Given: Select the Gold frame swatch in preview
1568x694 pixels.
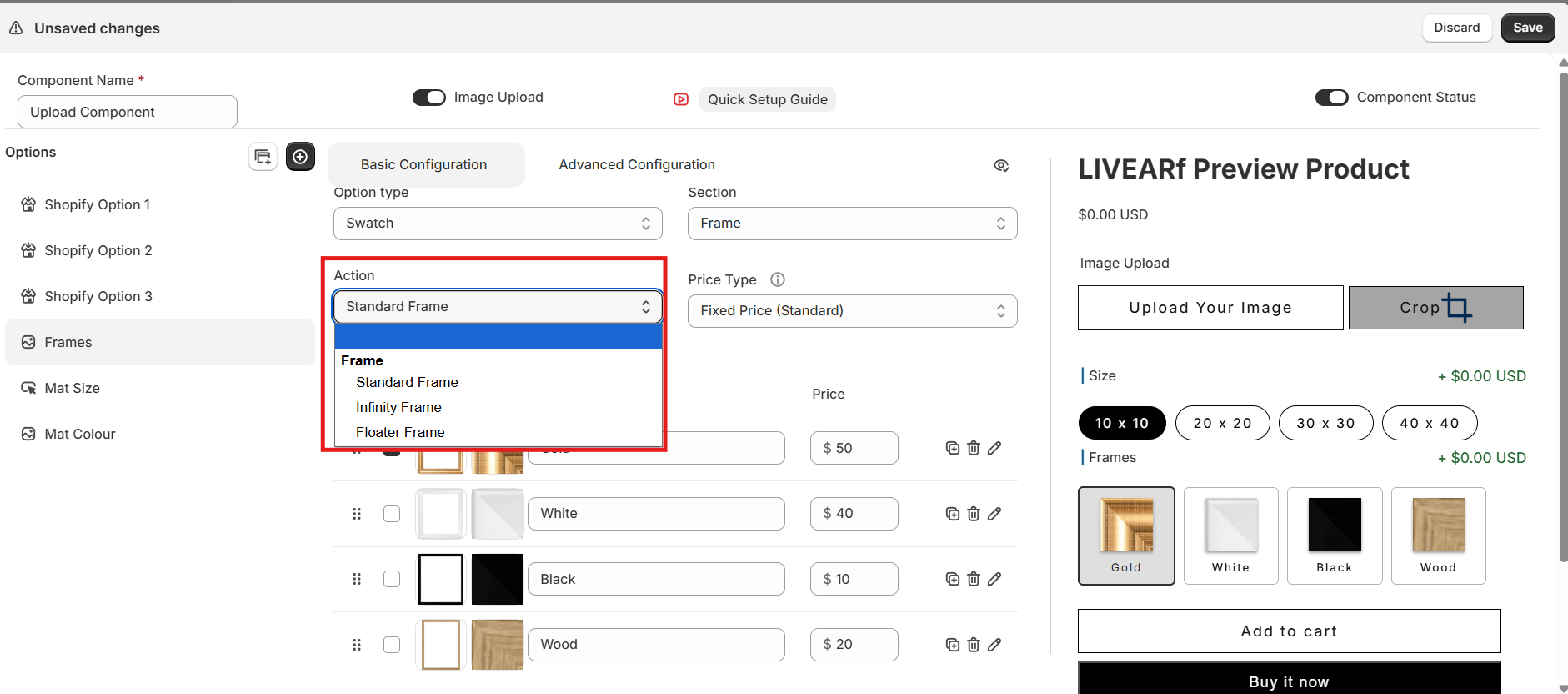Looking at the screenshot, I should tap(1126, 536).
